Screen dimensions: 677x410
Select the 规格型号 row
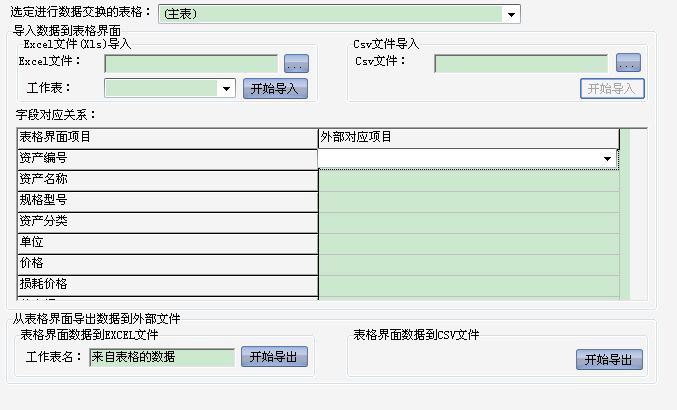(x=168, y=201)
